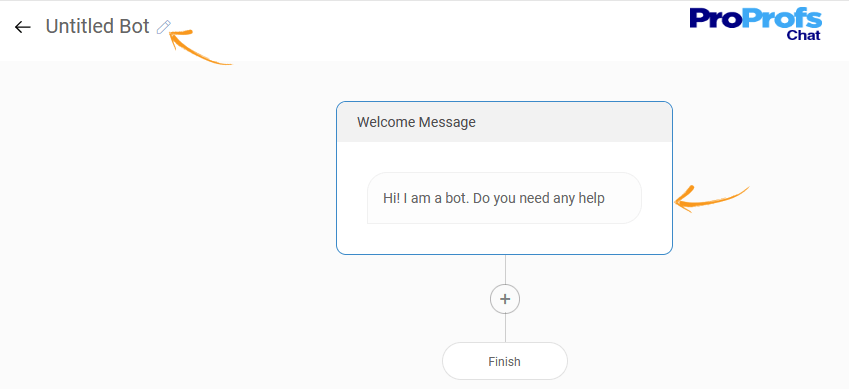
Task: Click the pencil icon to rename the bot
Action: click(164, 27)
